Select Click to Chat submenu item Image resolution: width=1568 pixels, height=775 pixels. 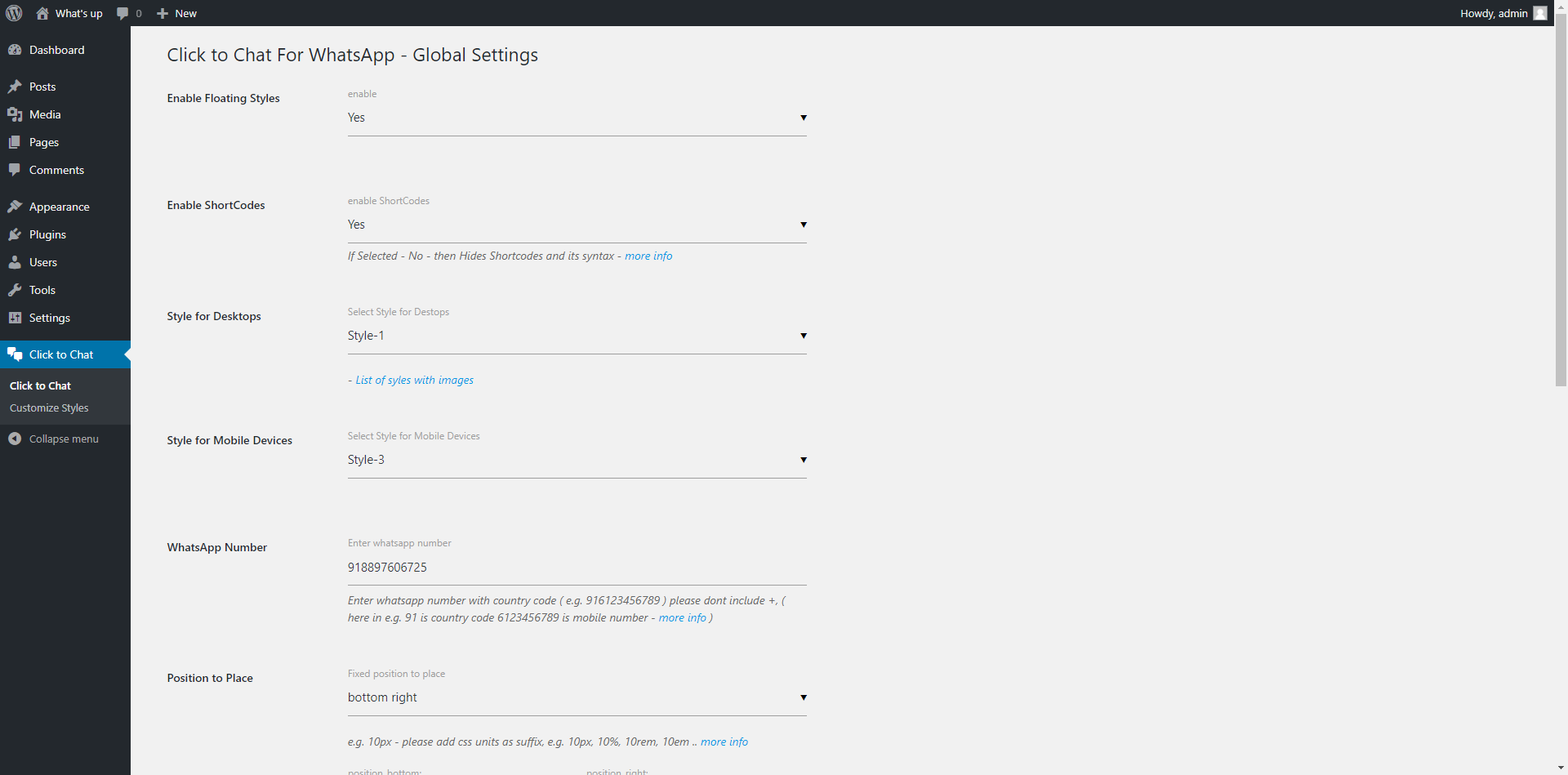point(40,385)
